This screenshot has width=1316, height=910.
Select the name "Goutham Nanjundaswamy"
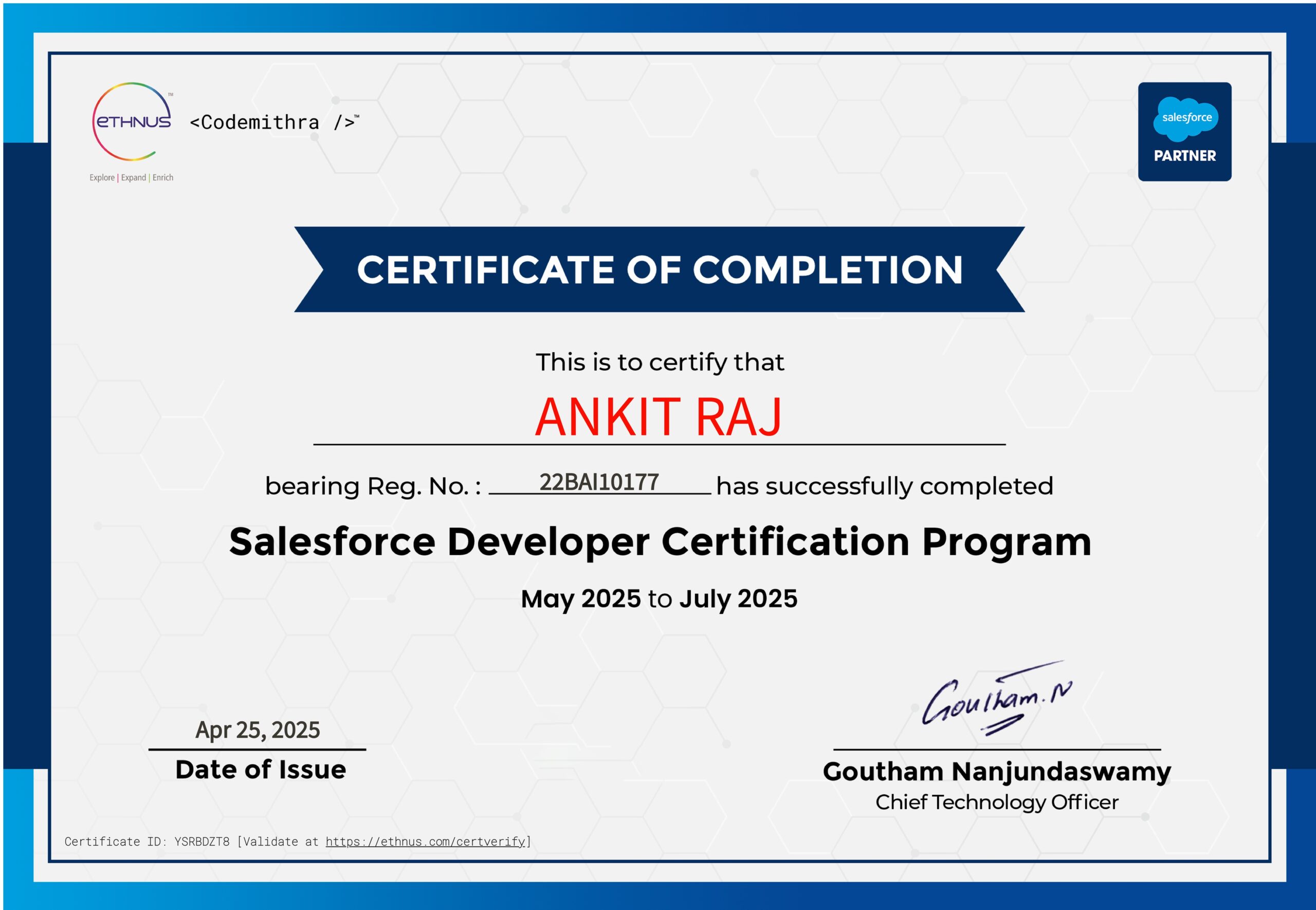(997, 773)
